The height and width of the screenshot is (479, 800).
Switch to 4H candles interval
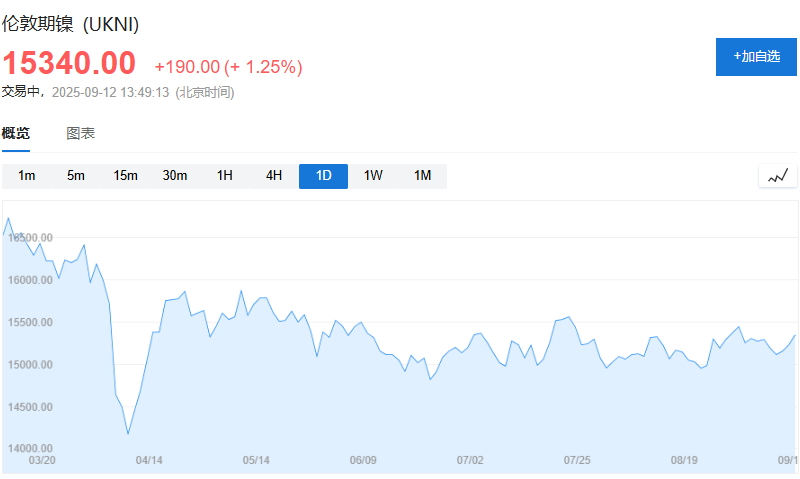(x=274, y=176)
